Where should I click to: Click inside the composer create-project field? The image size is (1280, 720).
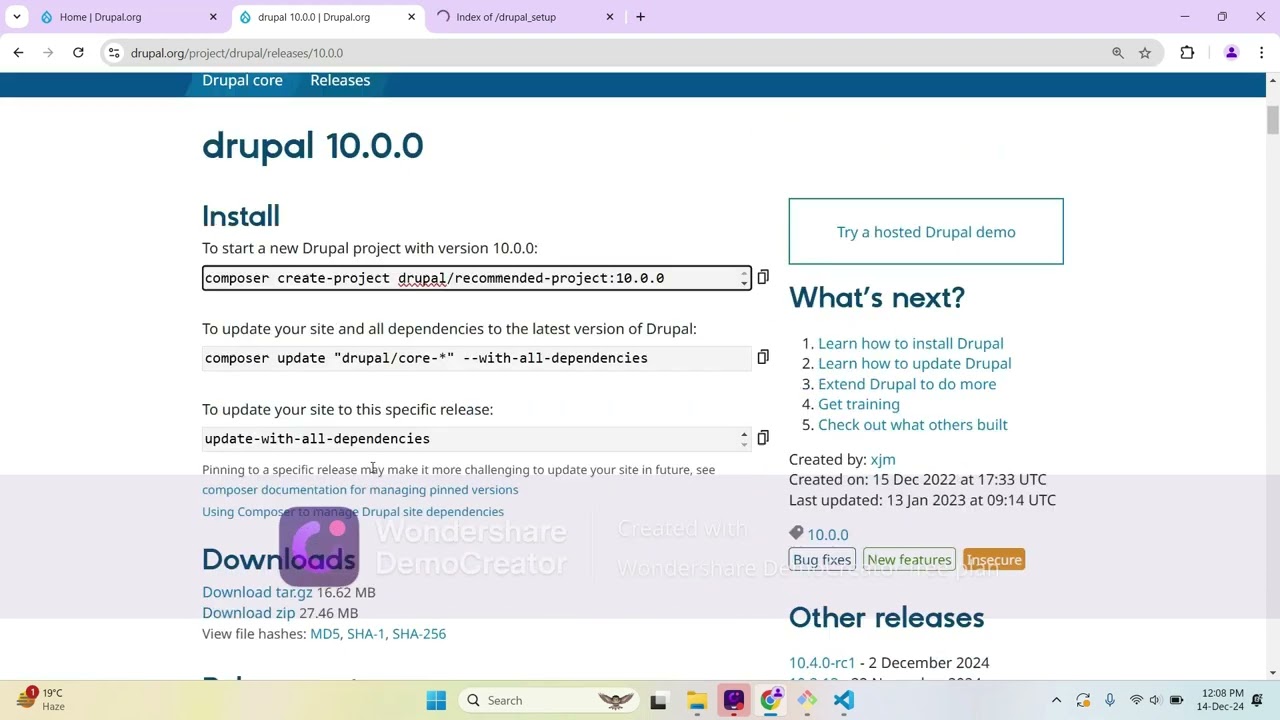476,278
